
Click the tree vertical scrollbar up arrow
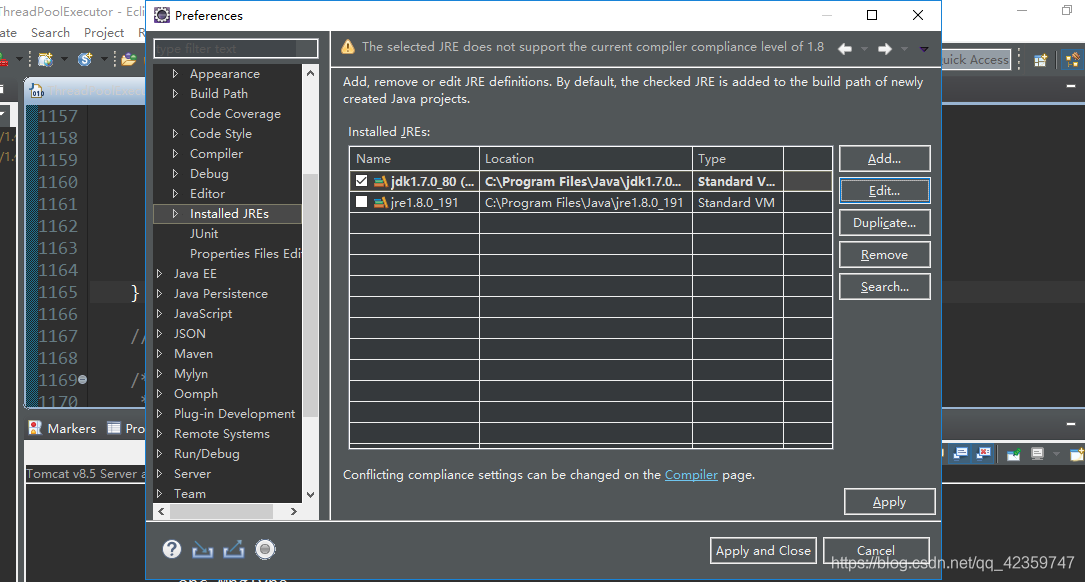click(310, 73)
